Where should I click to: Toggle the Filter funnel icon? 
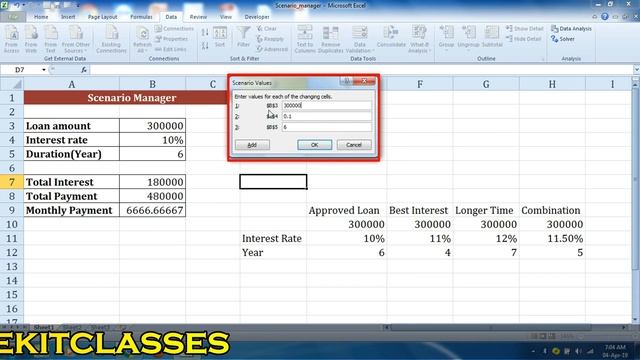(x=244, y=37)
